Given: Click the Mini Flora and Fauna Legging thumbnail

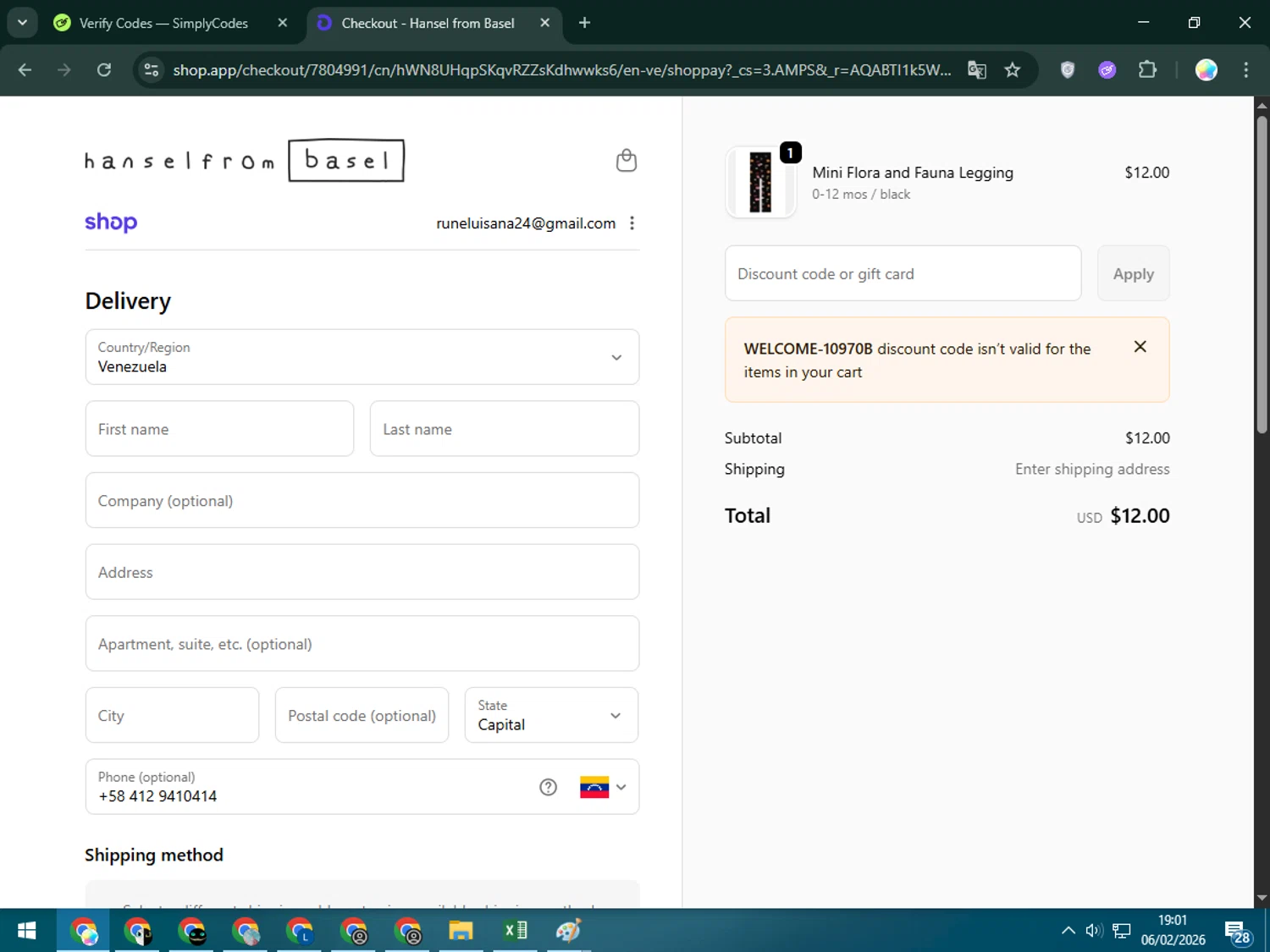Looking at the screenshot, I should pyautogui.click(x=760, y=182).
